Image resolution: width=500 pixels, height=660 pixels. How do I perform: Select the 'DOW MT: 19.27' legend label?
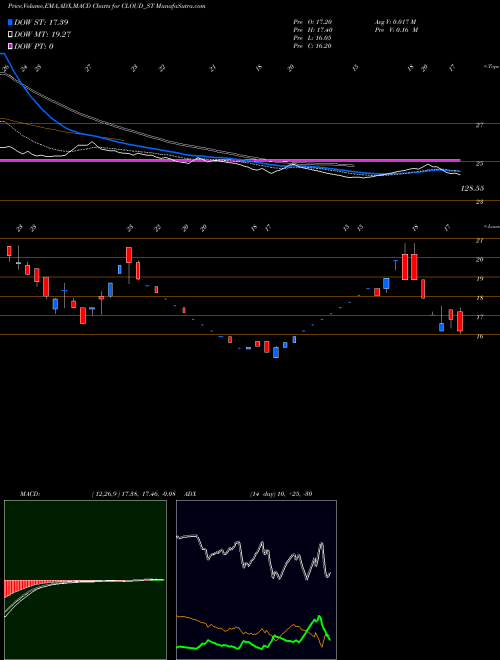(42, 35)
